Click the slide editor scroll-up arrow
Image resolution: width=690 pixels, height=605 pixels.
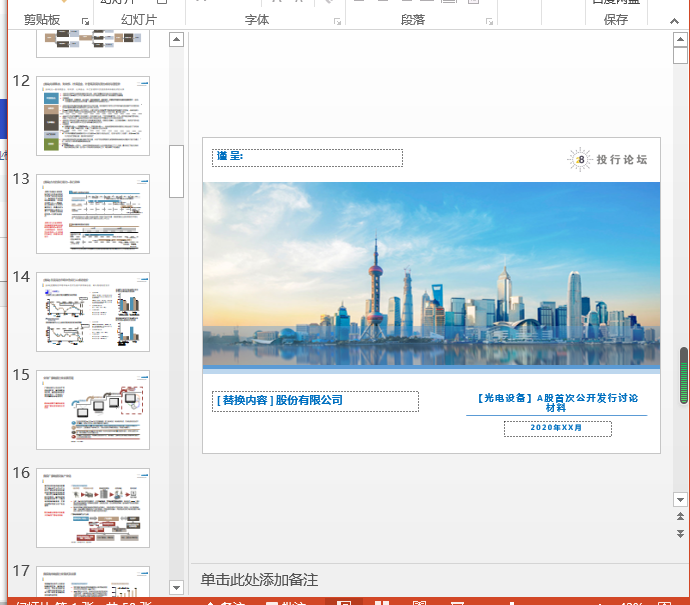pos(681,40)
